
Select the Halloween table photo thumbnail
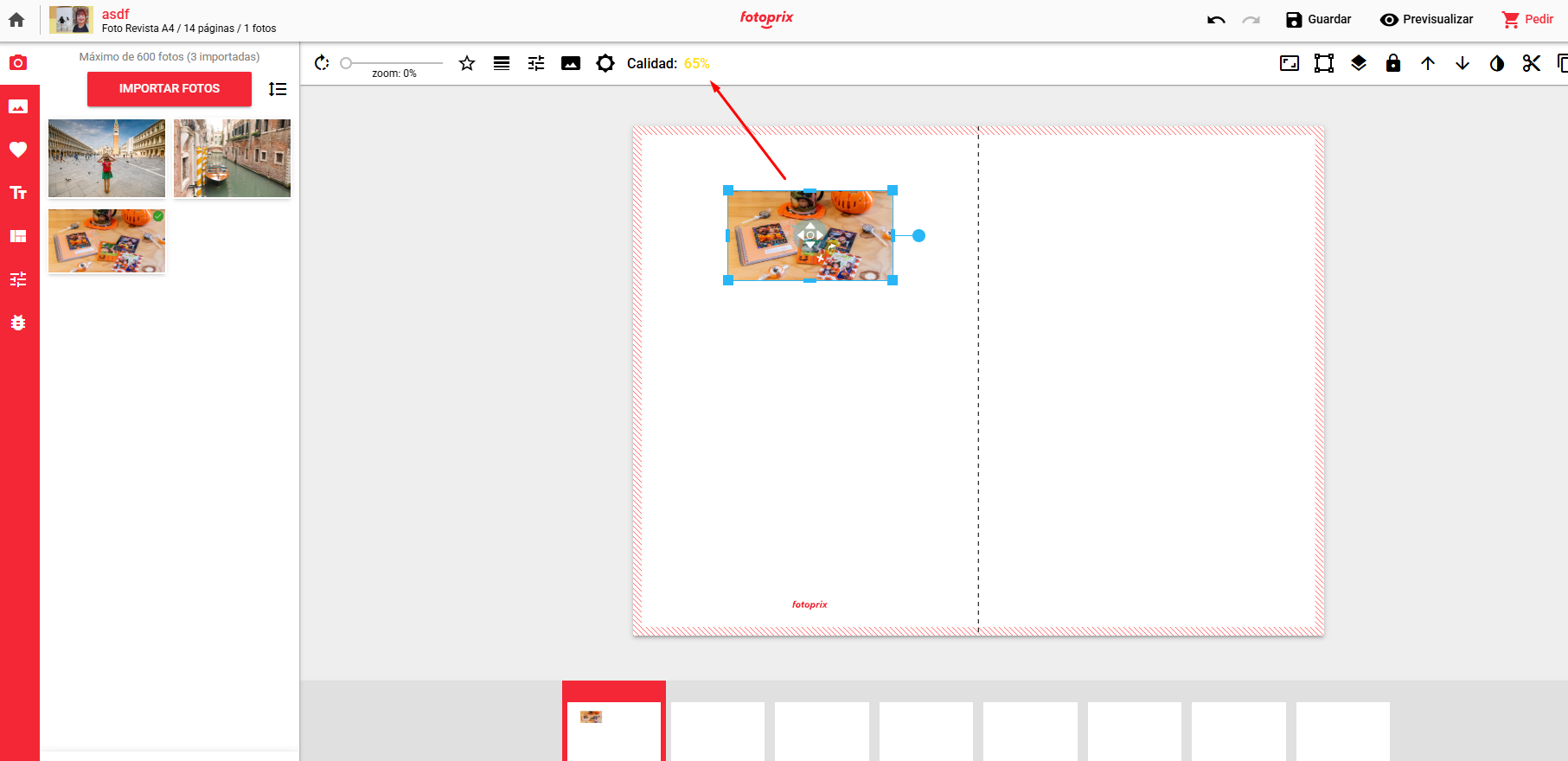click(x=106, y=240)
